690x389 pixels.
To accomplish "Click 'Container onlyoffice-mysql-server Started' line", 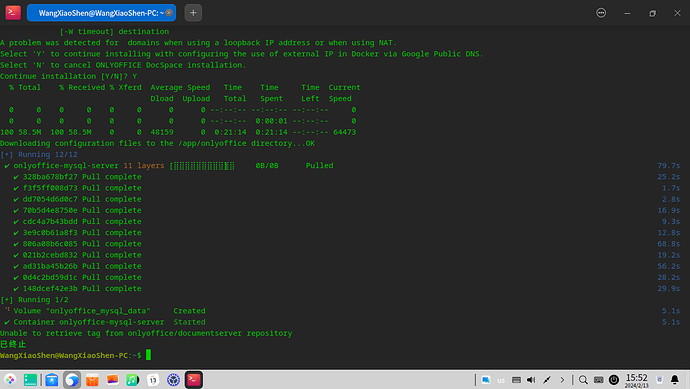I will point(105,322).
